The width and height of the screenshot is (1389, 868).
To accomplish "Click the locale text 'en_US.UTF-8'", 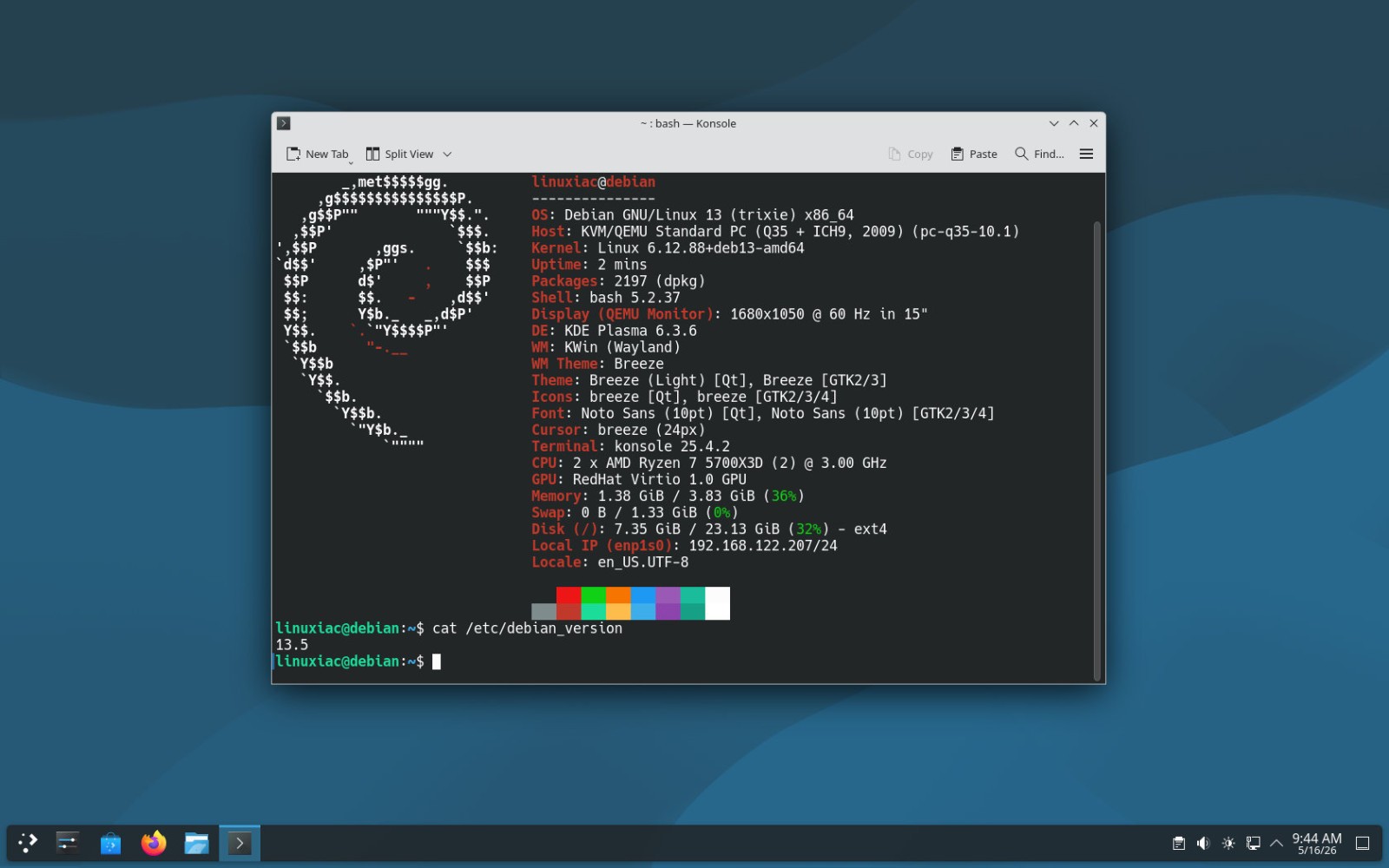I will 643,562.
